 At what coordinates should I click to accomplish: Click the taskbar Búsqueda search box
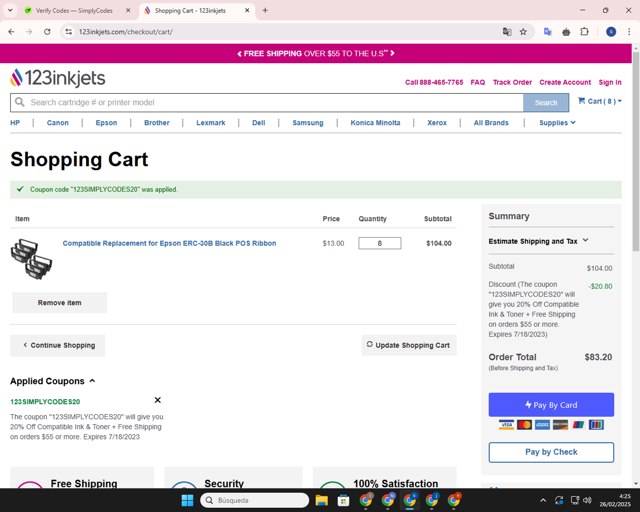(254, 500)
